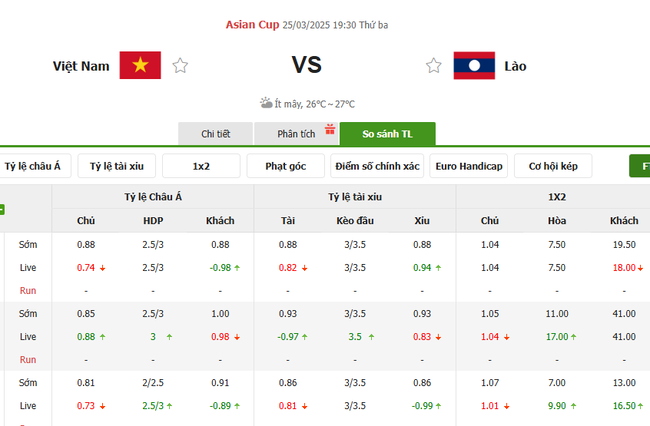Screen dimensions: 650x426
Task: Open Điểm số chính xác odds
Action: click(378, 166)
